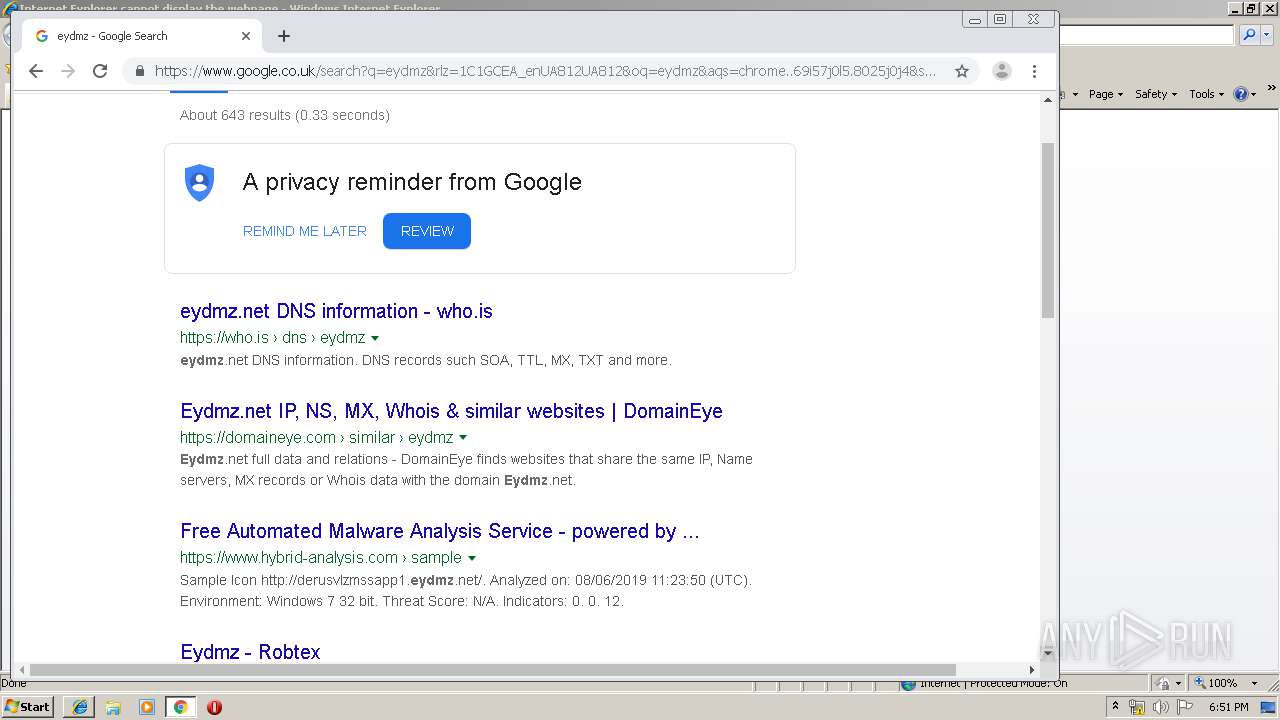Viewport: 1280px width, 720px height.
Task: Open Internet Explorer from the taskbar
Action: click(80, 707)
